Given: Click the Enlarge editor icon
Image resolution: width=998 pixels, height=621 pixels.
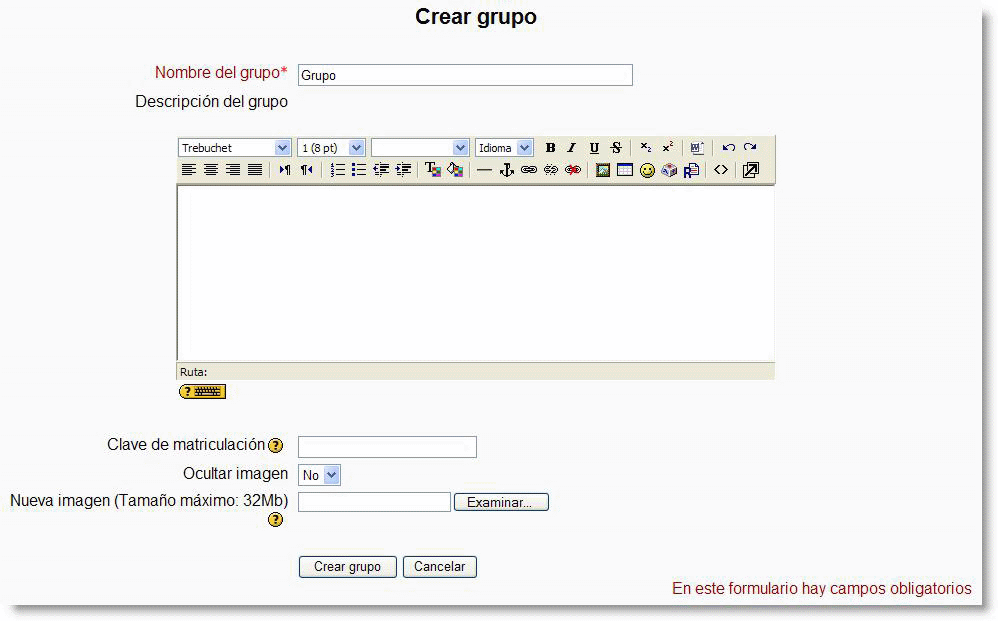Looking at the screenshot, I should click(x=751, y=170).
